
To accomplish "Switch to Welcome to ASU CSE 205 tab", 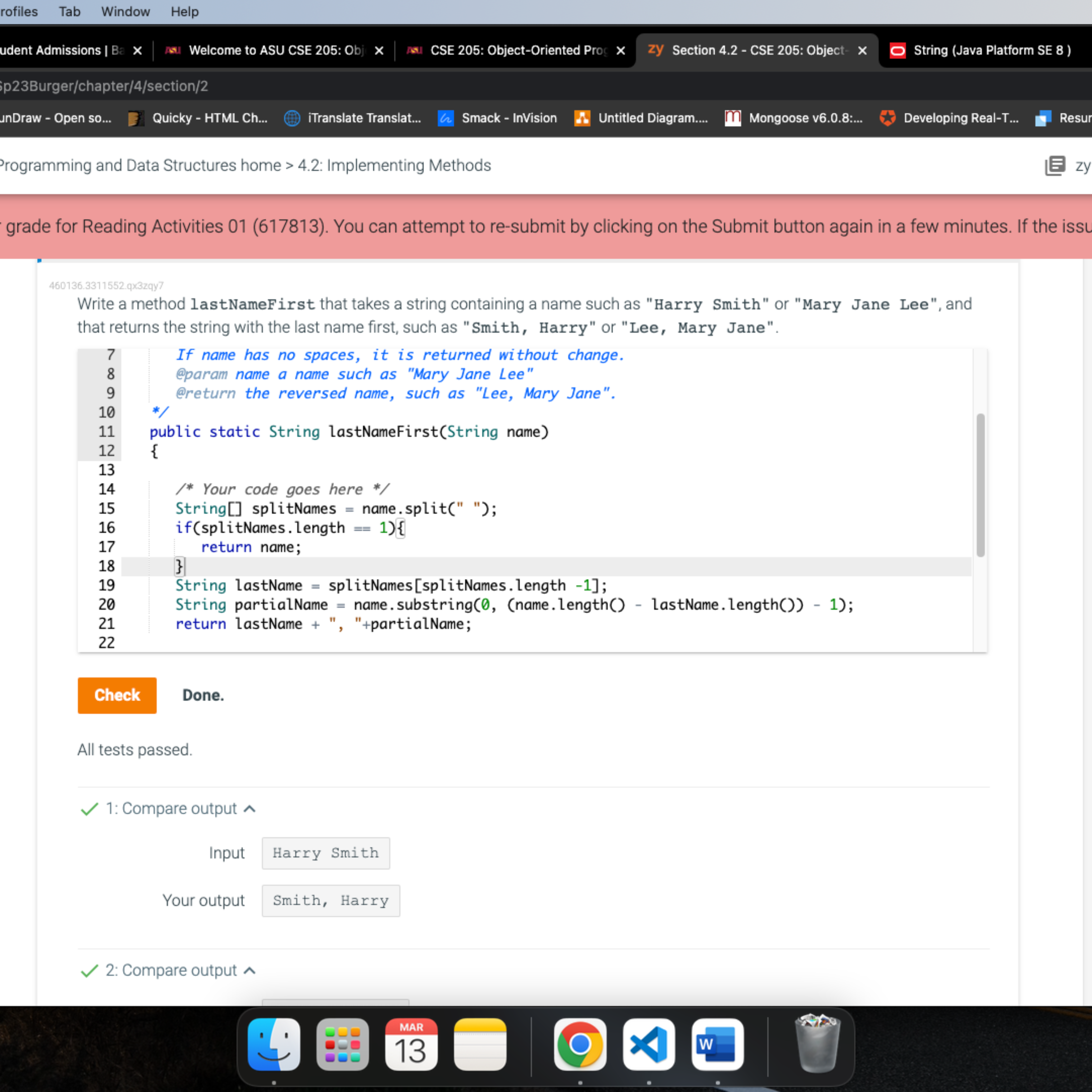I will click(275, 50).
